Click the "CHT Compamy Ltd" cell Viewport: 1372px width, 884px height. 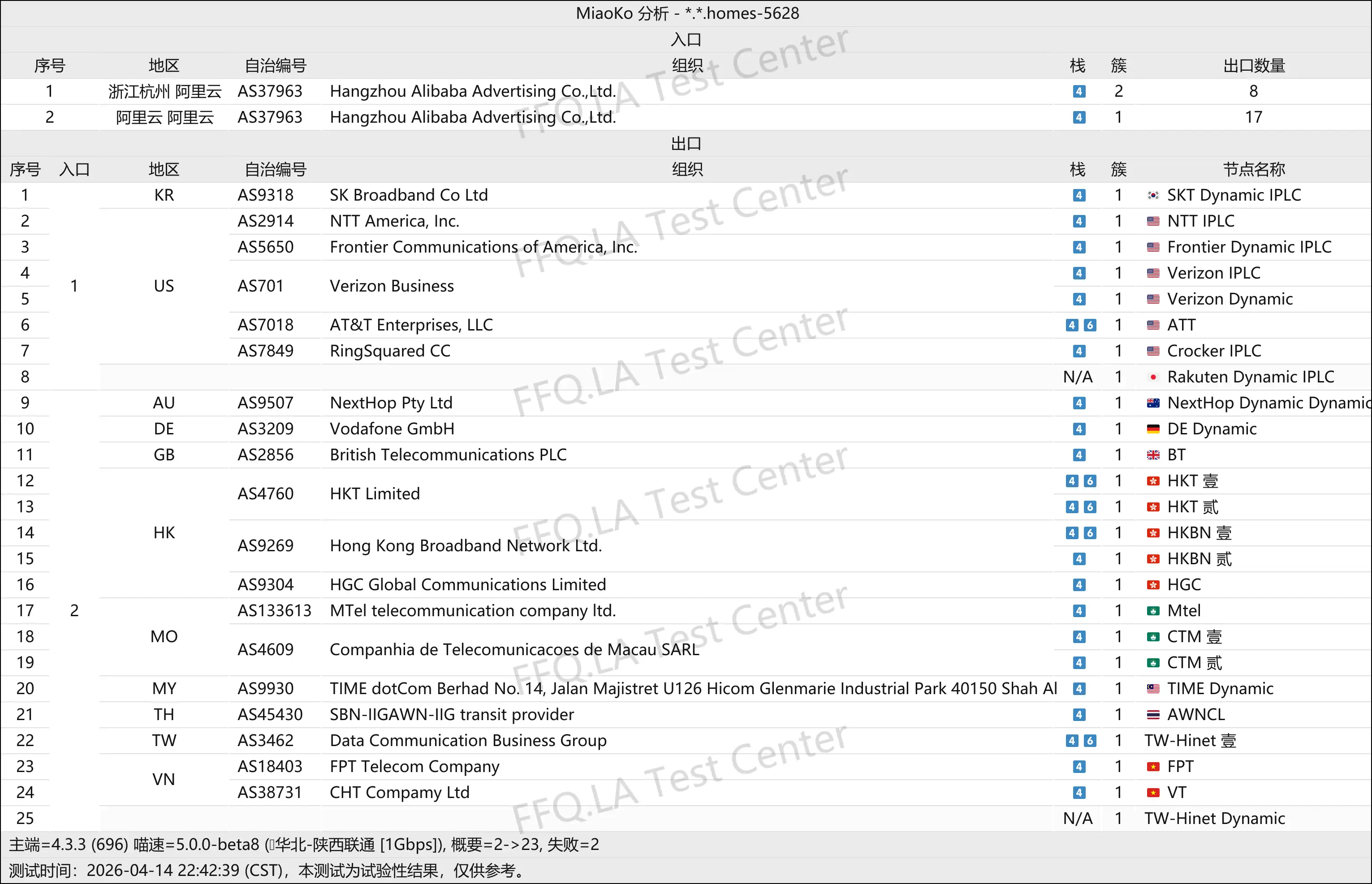[399, 793]
